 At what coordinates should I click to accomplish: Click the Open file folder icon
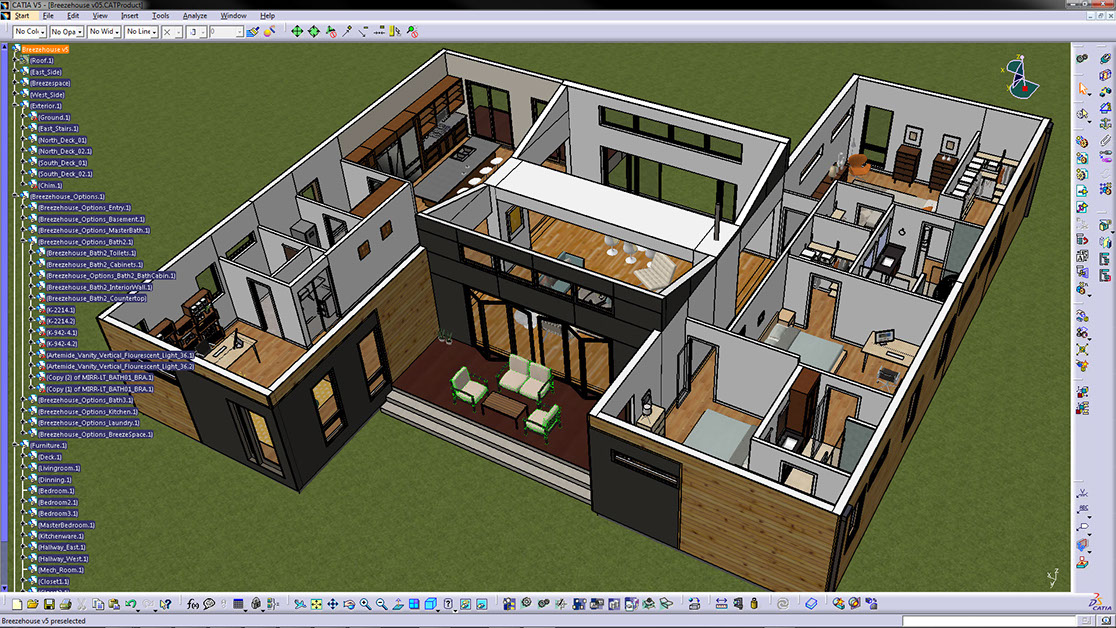33,604
